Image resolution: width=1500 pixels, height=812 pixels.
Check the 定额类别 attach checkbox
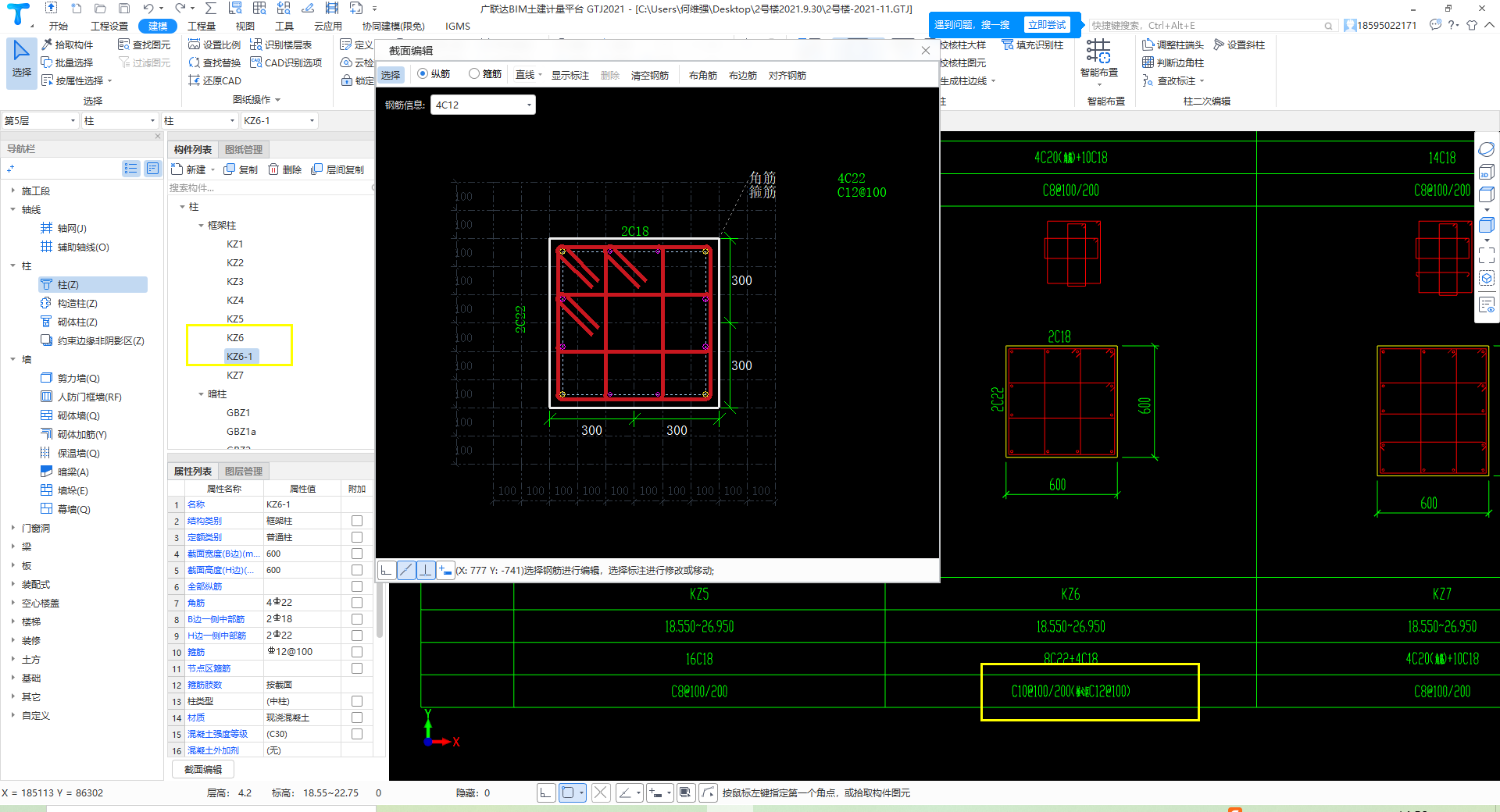coord(357,537)
